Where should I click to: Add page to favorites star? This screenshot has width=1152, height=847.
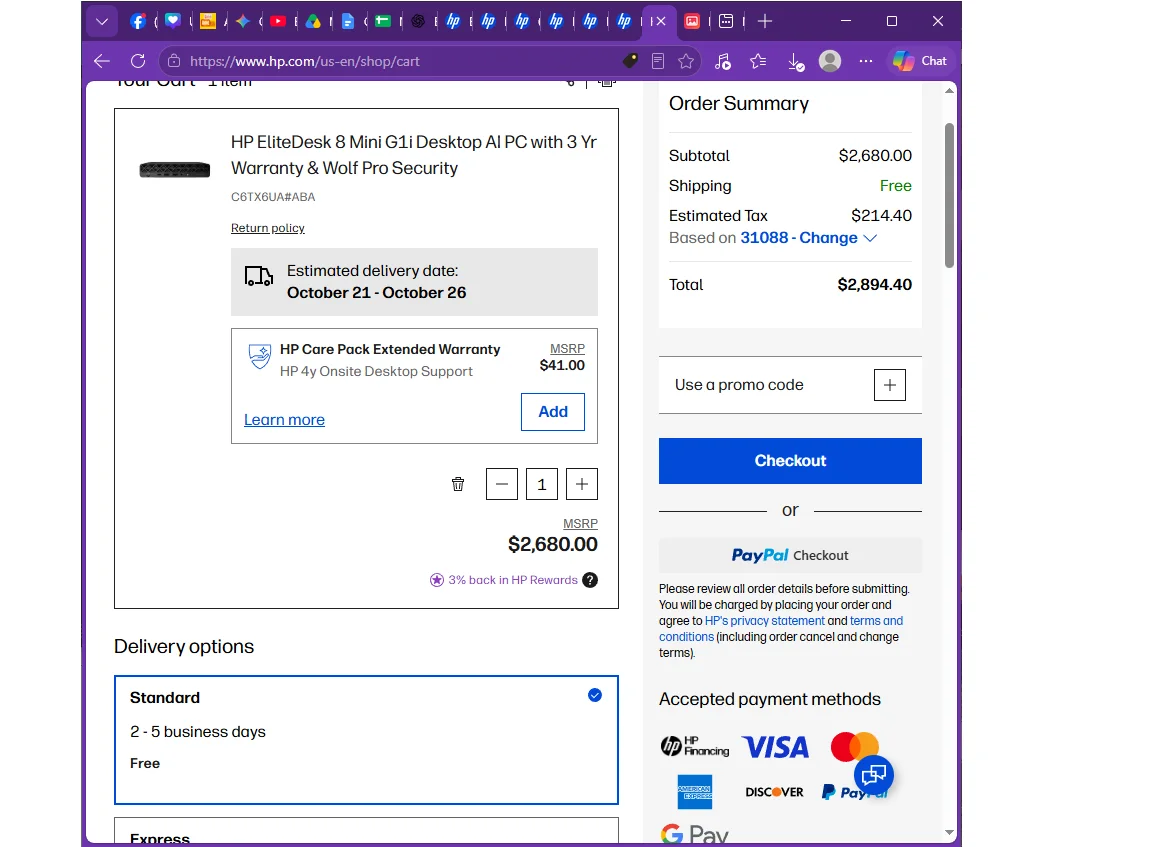[x=686, y=61]
